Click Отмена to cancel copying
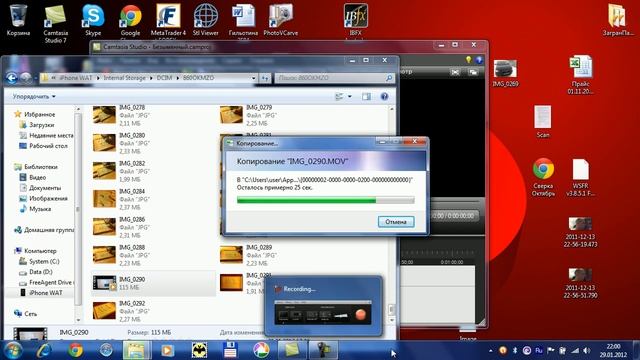 pos(396,222)
